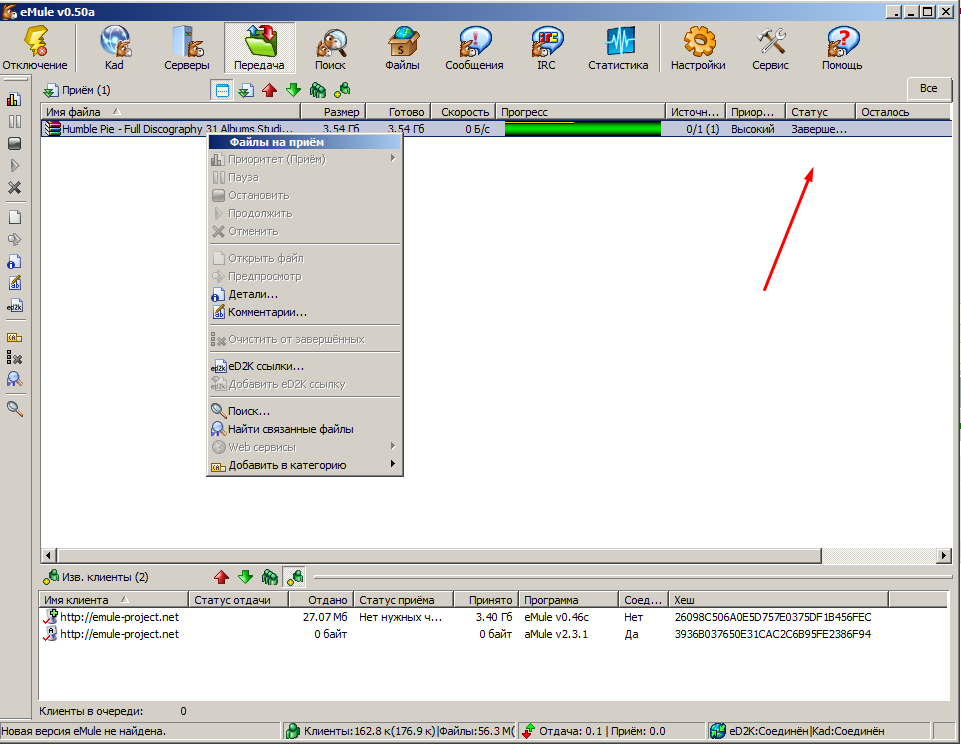Click the Отключение toolbar button
The width and height of the screenshot is (961, 744).
[x=35, y=48]
